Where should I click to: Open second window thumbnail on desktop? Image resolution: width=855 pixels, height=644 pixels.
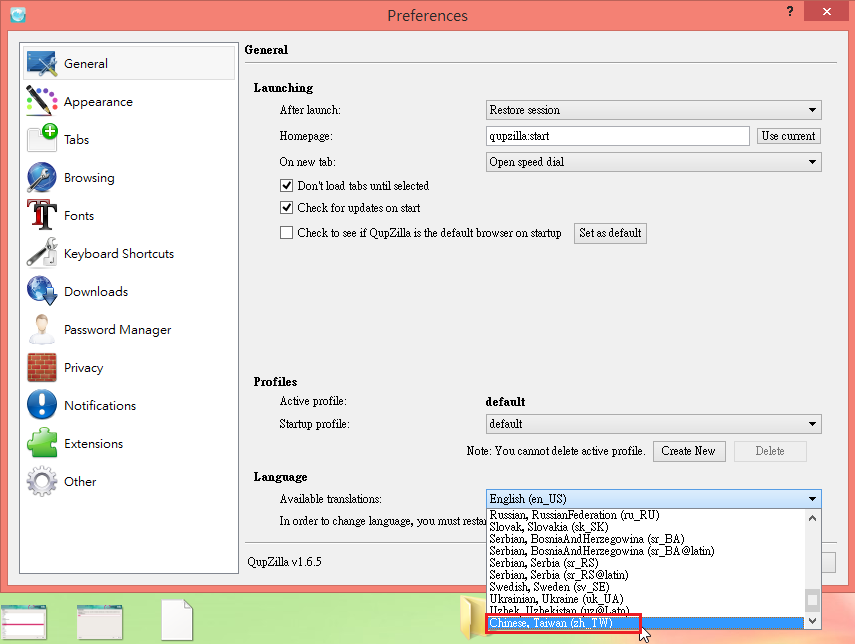pos(100,622)
